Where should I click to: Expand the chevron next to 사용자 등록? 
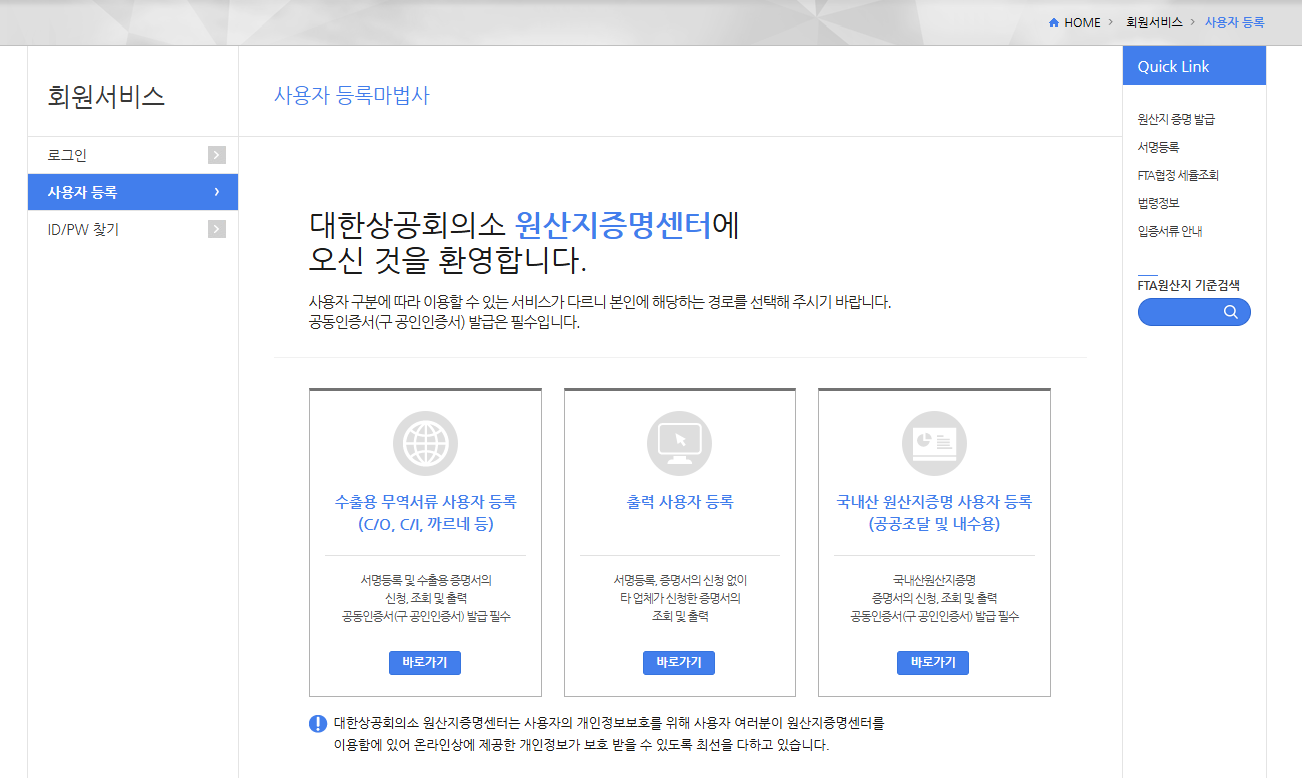click(217, 192)
